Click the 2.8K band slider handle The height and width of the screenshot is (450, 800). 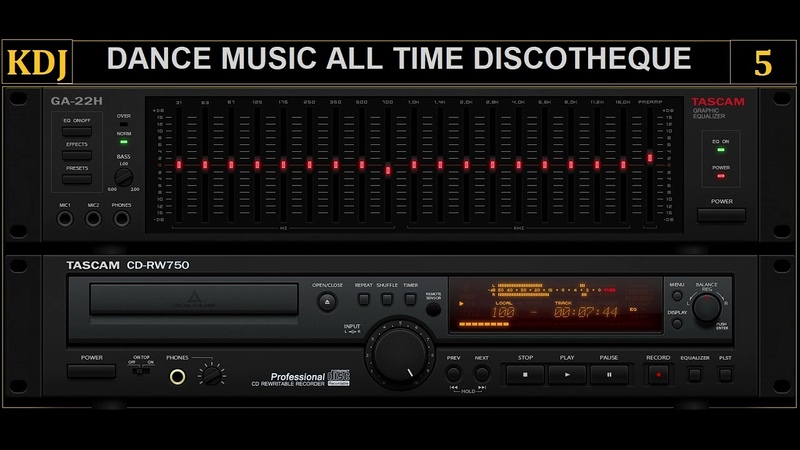492,165
